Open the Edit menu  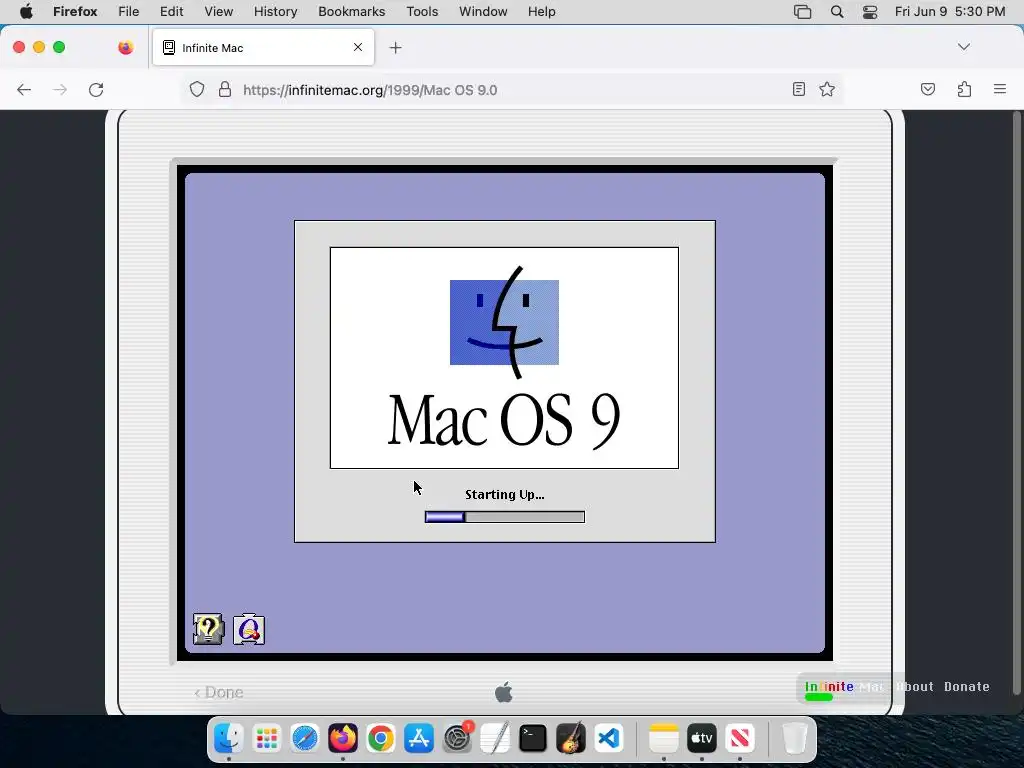point(172,12)
